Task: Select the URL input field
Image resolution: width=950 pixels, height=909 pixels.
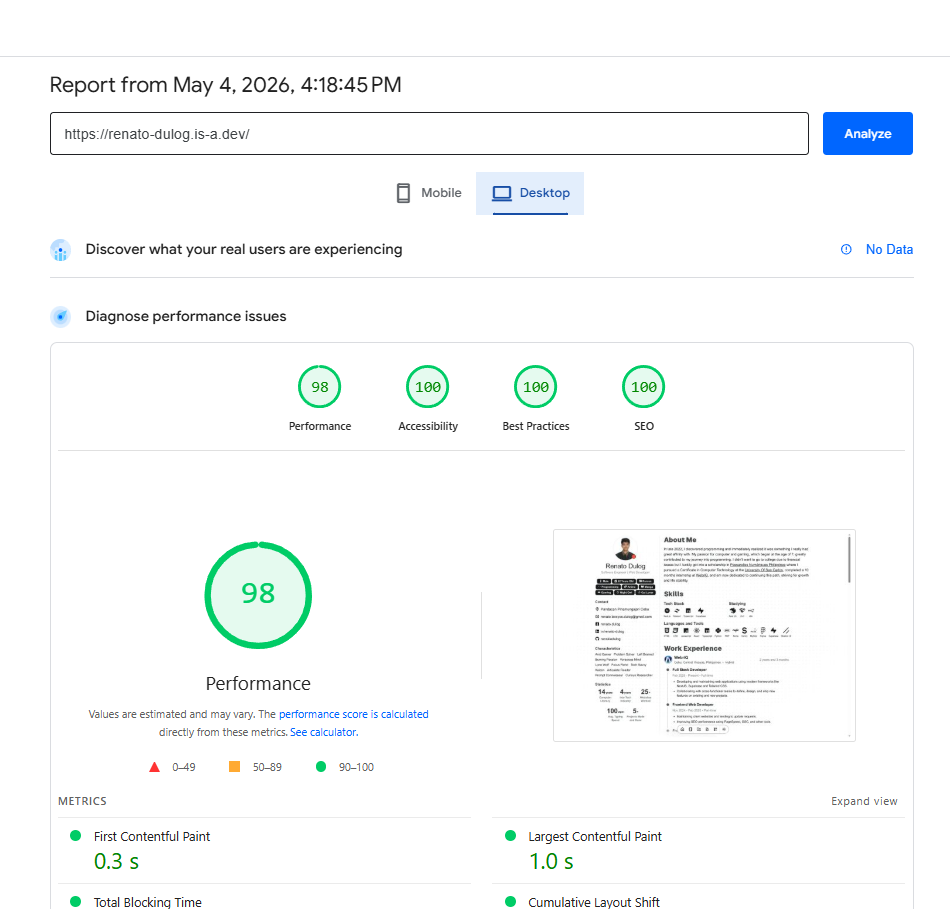Action: click(429, 133)
